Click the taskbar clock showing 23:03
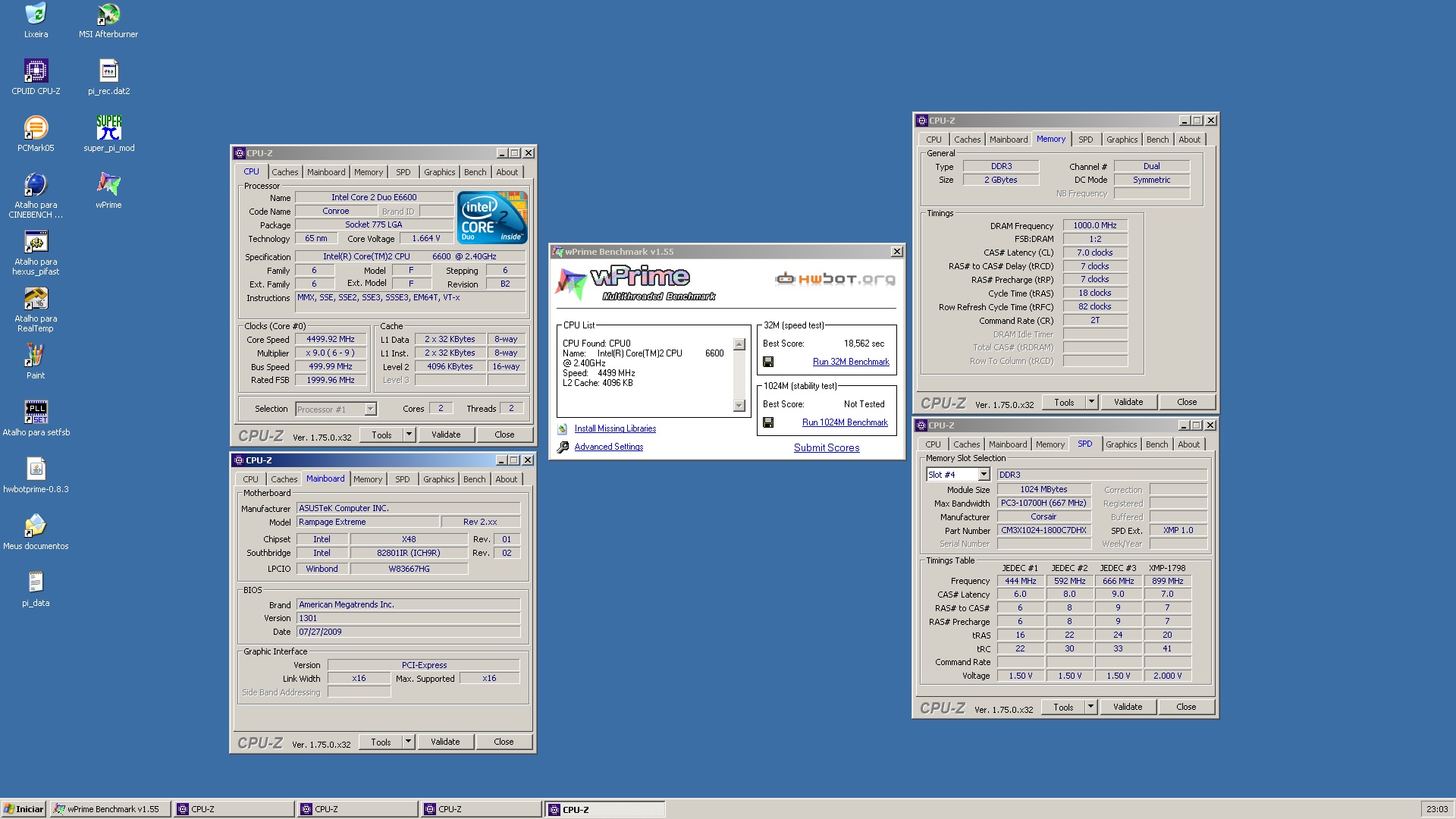The height and width of the screenshot is (819, 1456). click(1436, 809)
